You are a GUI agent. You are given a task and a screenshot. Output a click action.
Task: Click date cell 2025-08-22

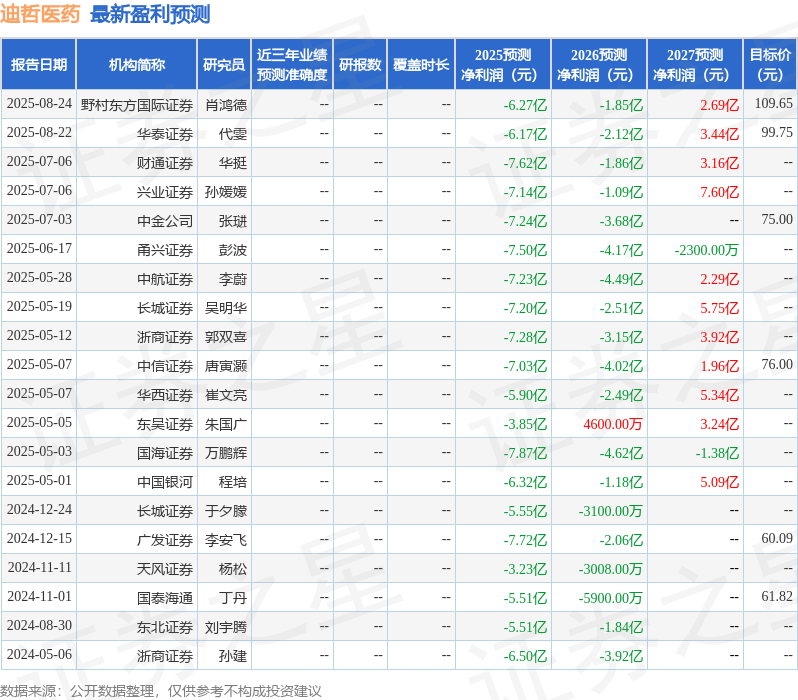tap(39, 132)
